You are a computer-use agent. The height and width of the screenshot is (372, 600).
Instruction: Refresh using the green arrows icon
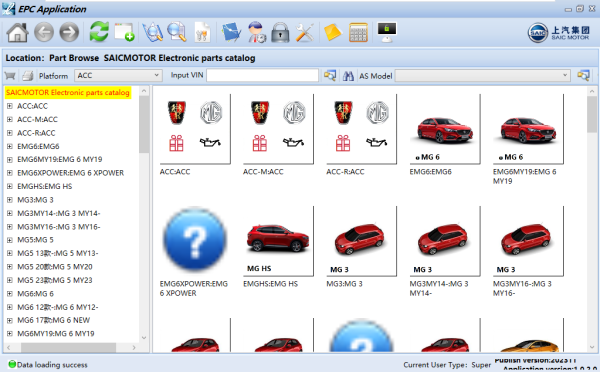click(x=99, y=32)
